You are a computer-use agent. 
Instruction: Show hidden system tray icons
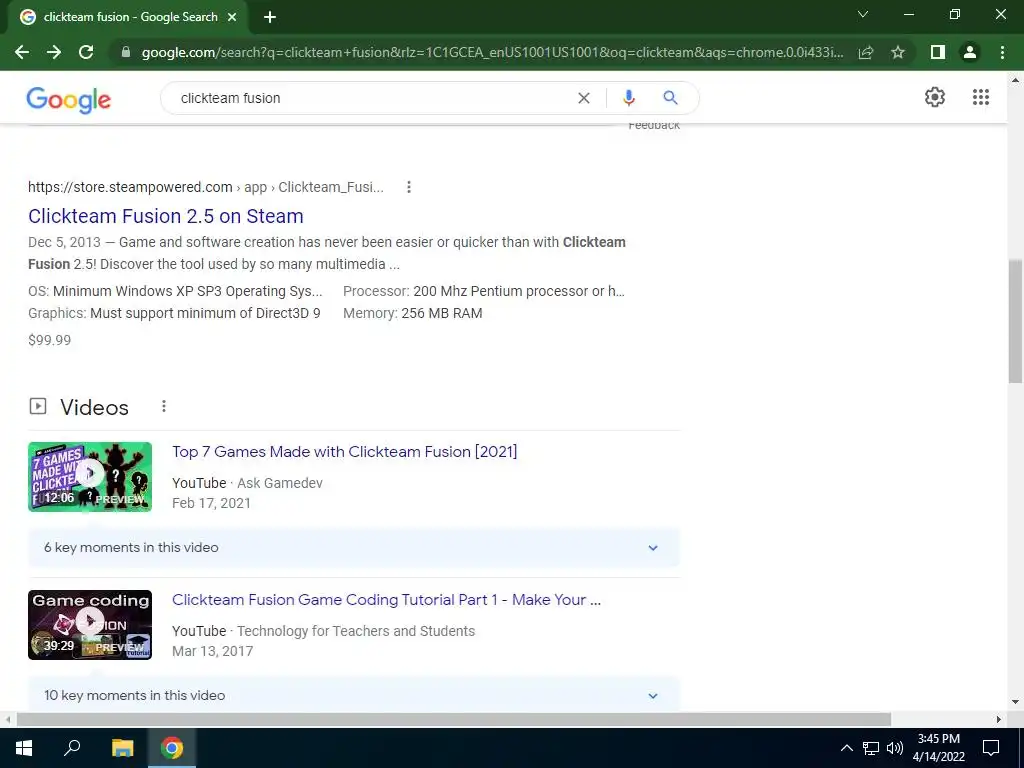pos(847,748)
